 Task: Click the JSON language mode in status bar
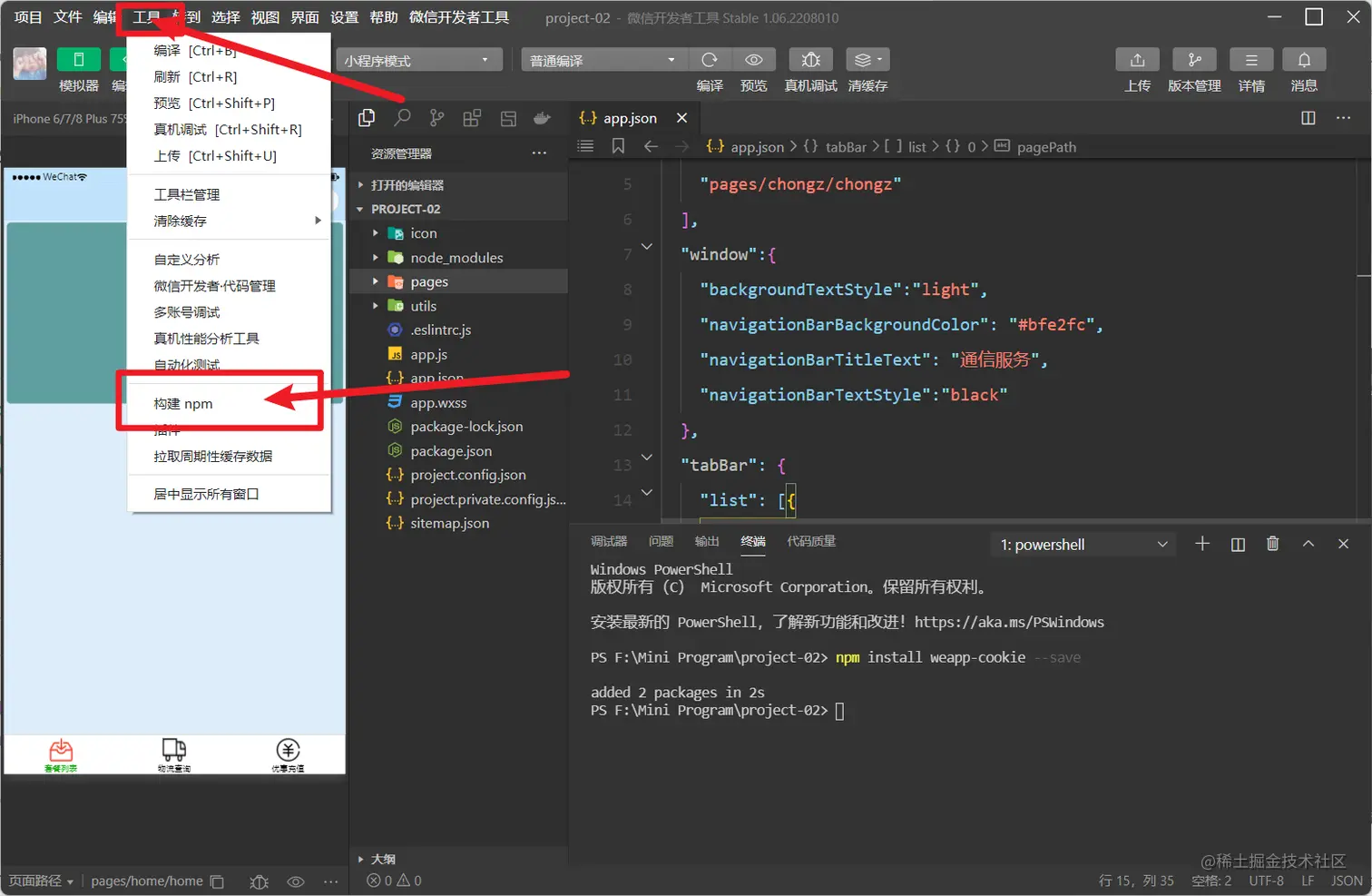click(x=1347, y=881)
